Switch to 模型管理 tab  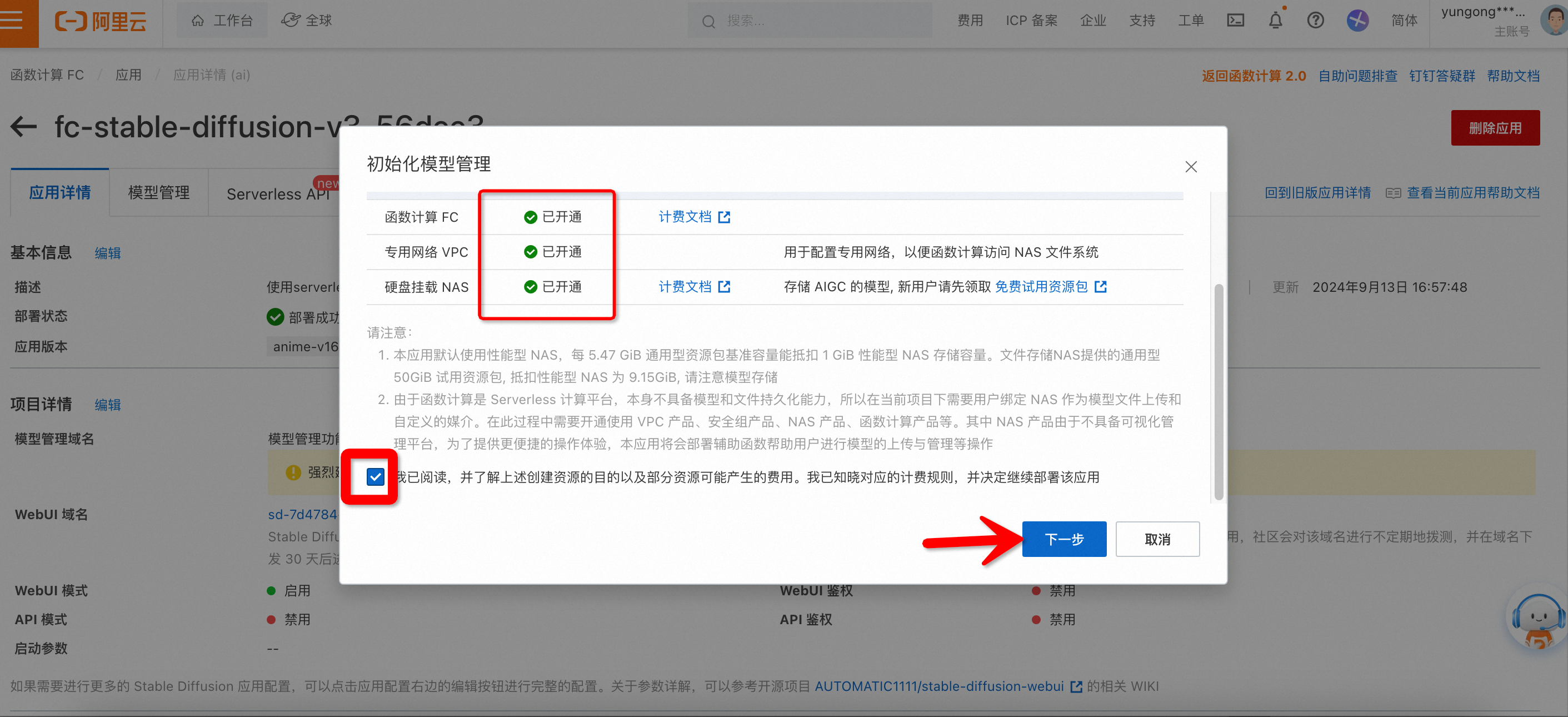[x=159, y=193]
